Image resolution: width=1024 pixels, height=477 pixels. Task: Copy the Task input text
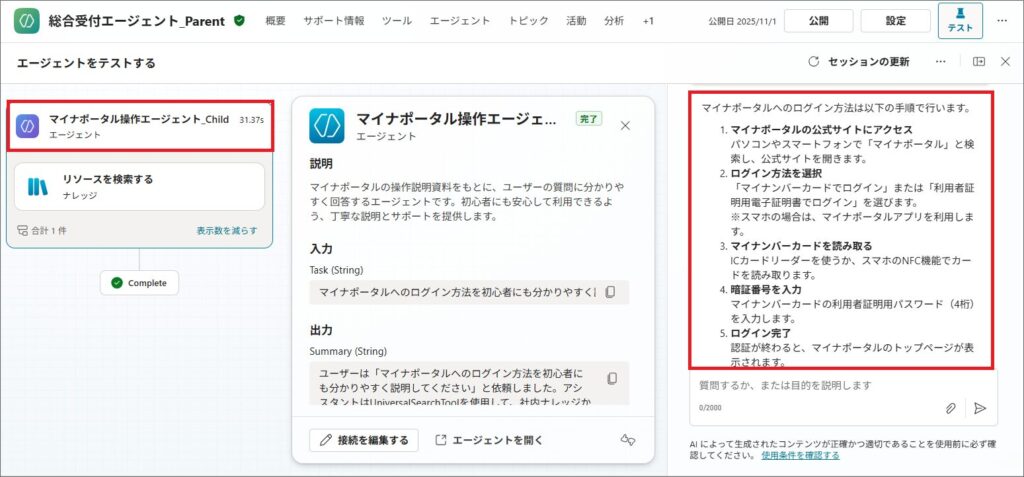point(611,292)
